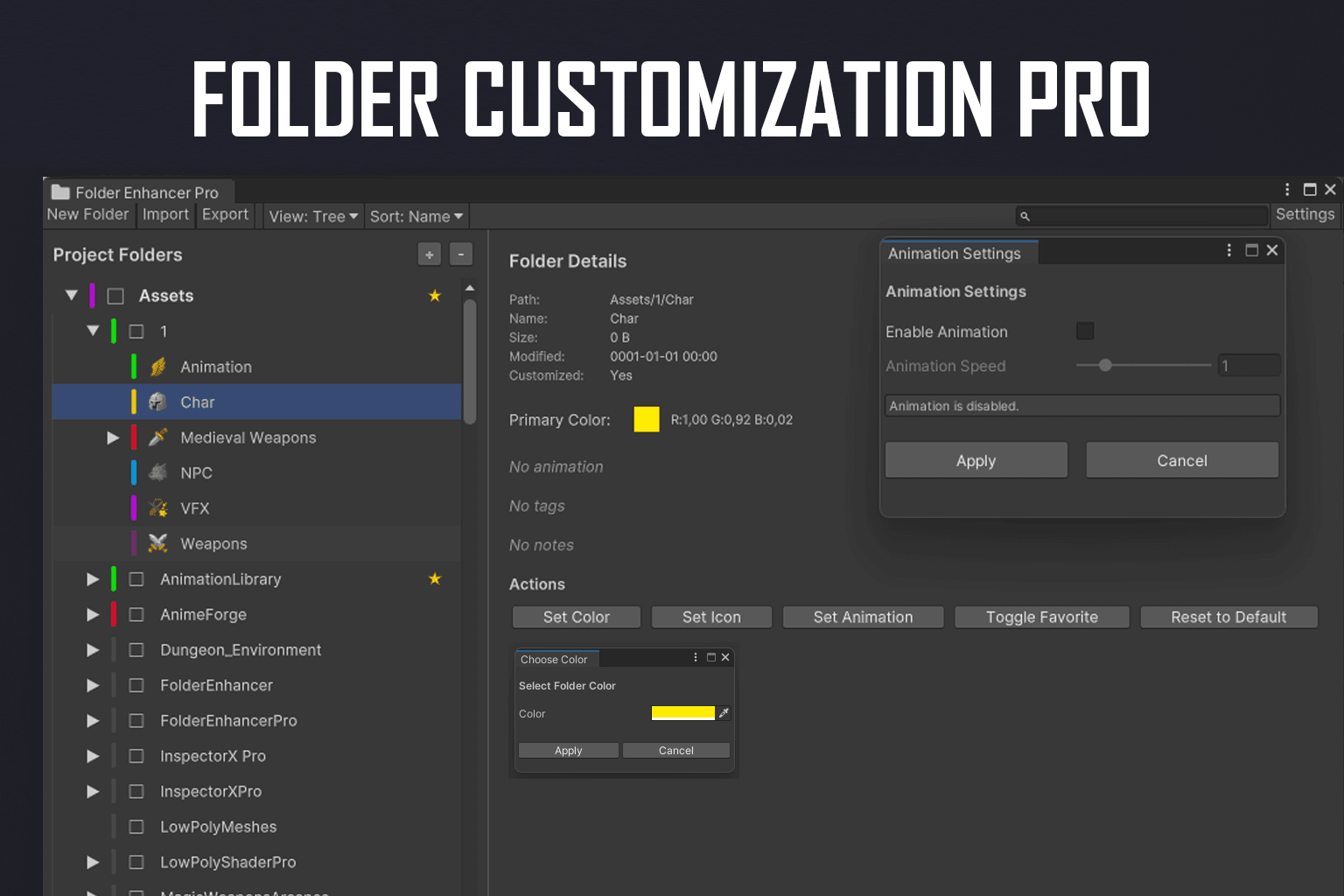
Task: Click the Export menu item
Action: point(225,214)
